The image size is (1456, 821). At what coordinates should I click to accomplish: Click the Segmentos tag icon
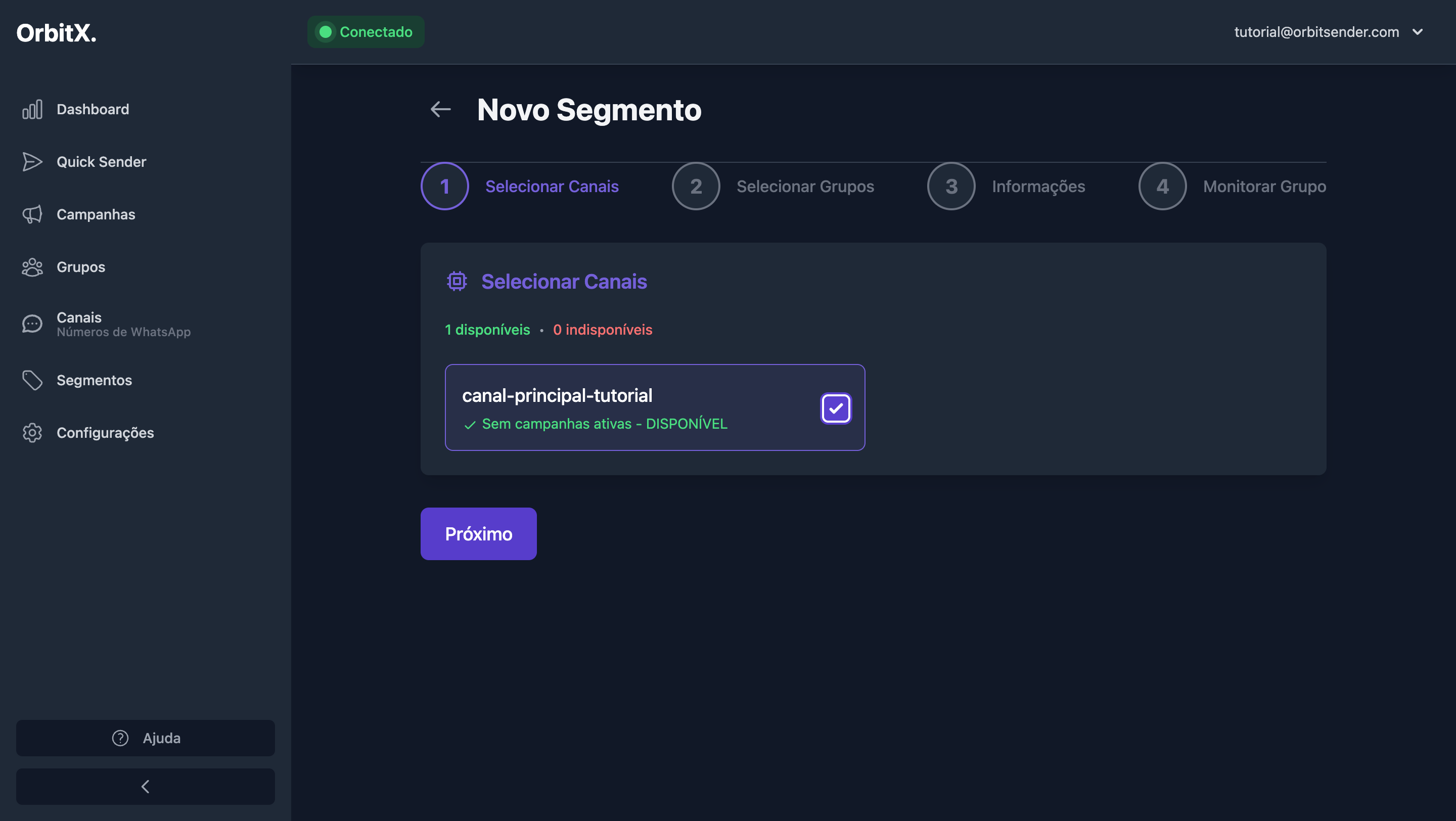32,380
